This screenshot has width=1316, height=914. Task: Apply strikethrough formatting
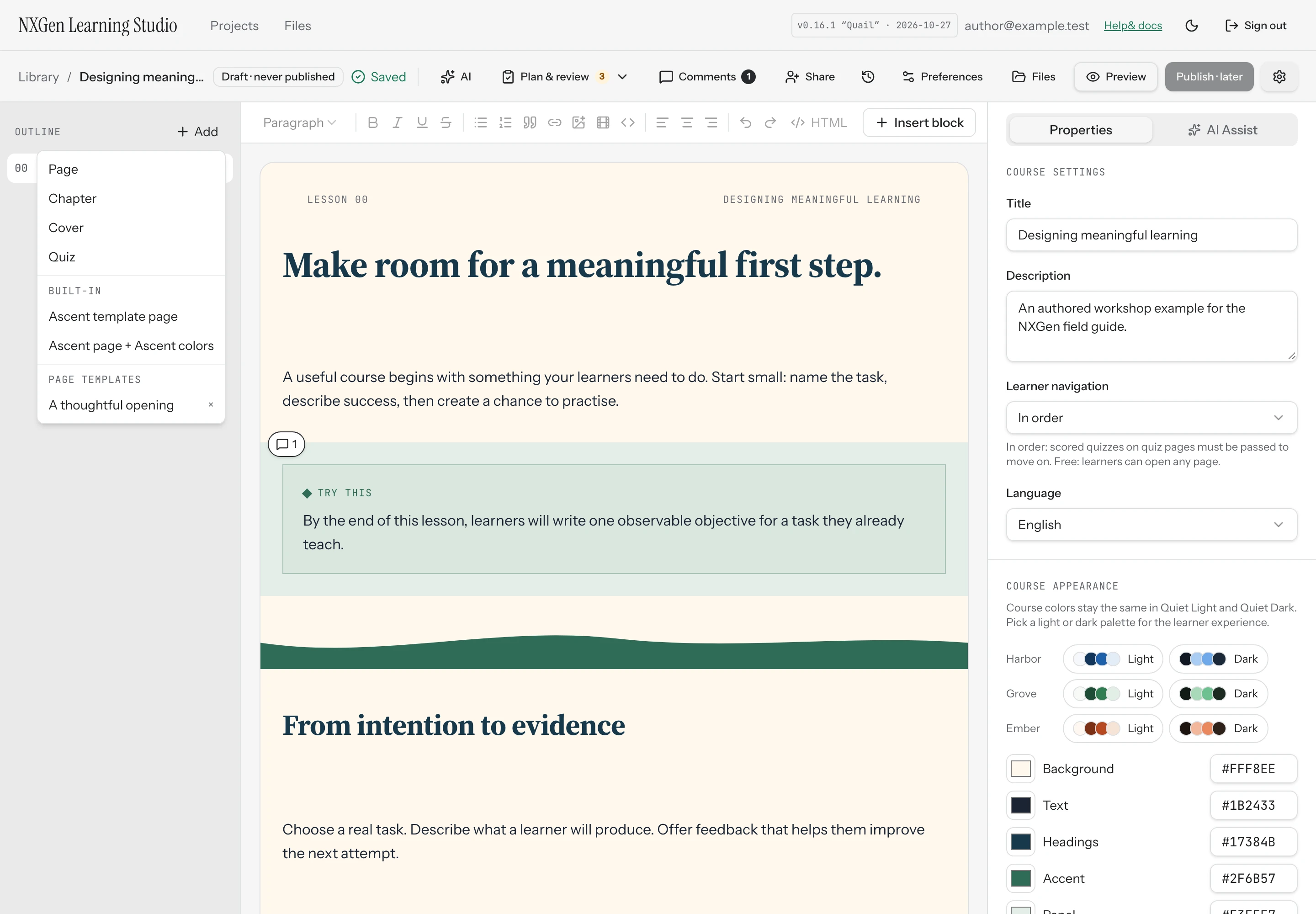point(446,122)
